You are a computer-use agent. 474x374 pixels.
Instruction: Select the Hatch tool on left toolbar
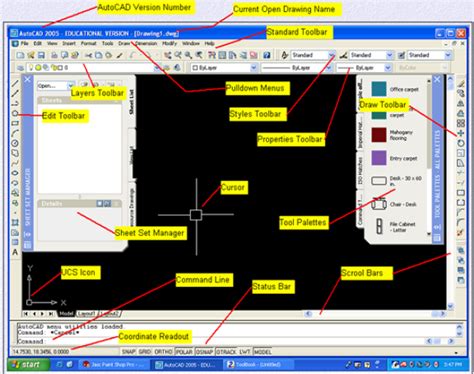coord(15,223)
